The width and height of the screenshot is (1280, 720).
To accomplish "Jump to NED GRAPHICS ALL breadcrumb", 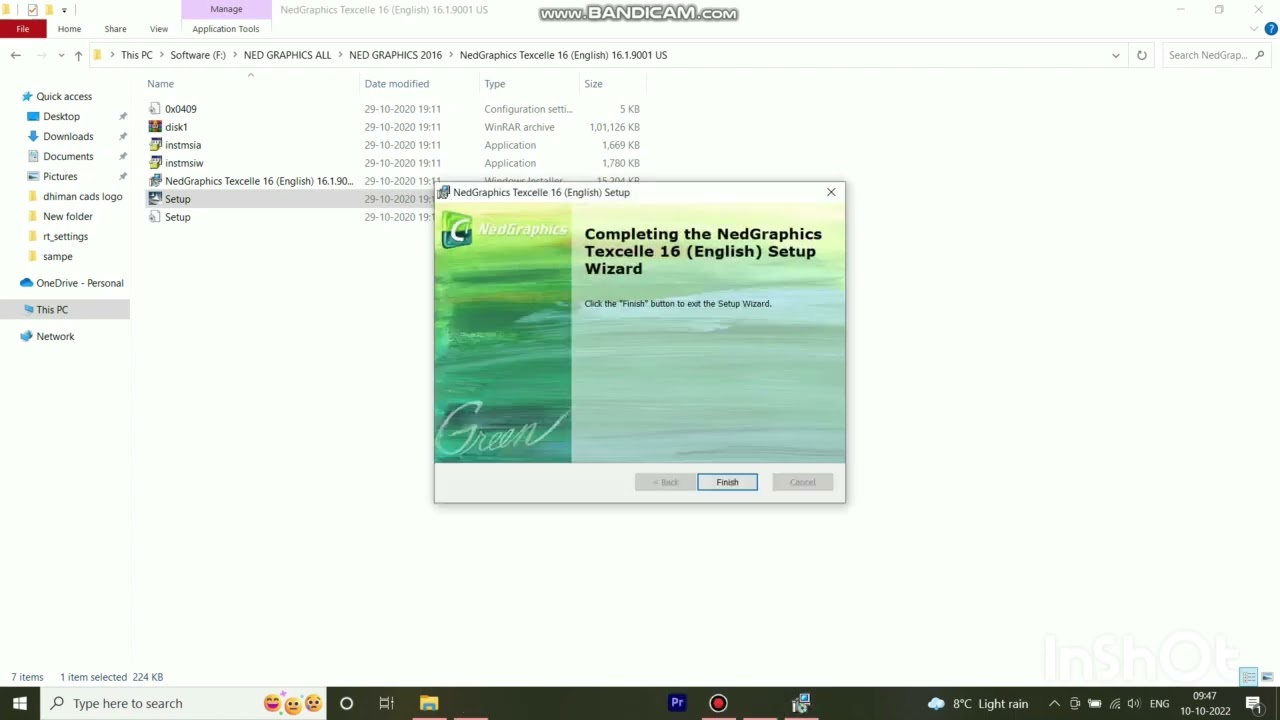I will (x=287, y=55).
